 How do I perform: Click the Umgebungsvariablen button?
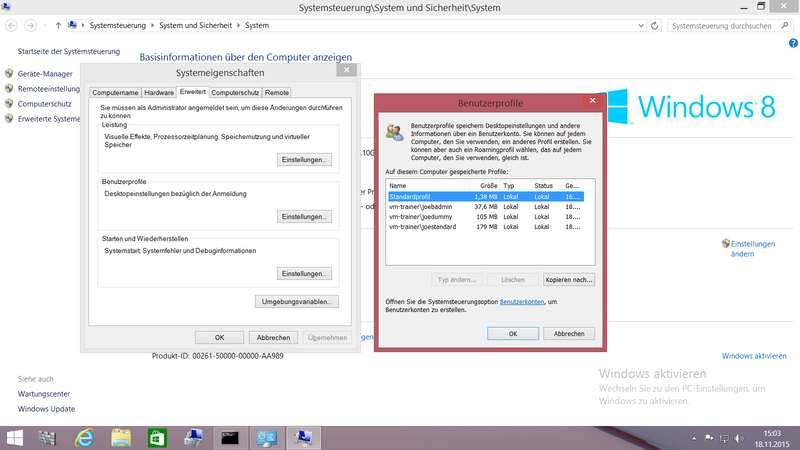(296, 302)
